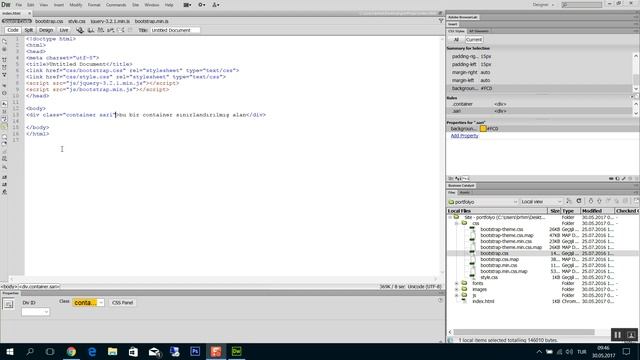The image size is (640, 360).
Task: Switch to Code view
Action: point(13,30)
